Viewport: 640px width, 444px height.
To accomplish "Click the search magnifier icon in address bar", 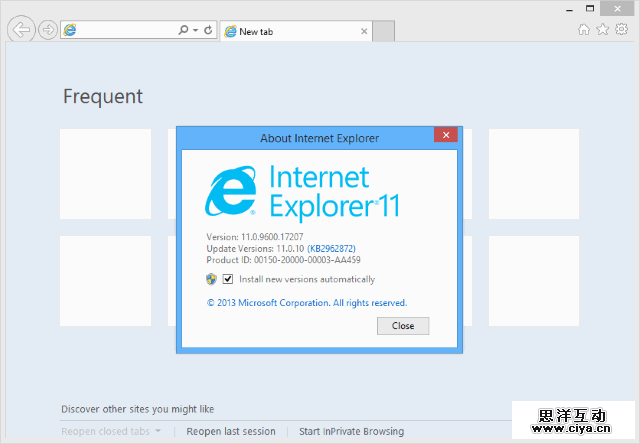I will coord(183,30).
